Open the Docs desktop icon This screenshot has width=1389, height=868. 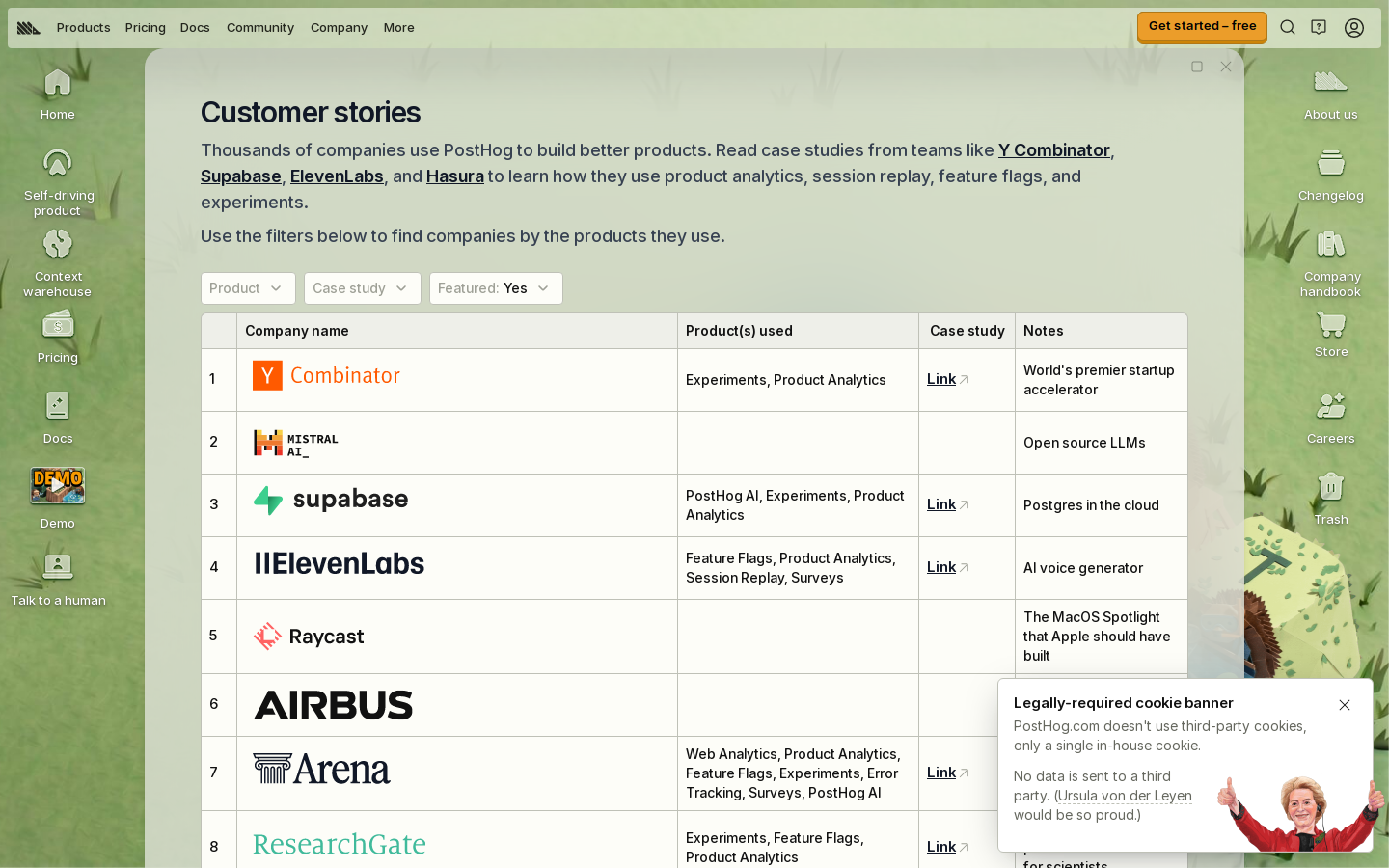pyautogui.click(x=58, y=418)
